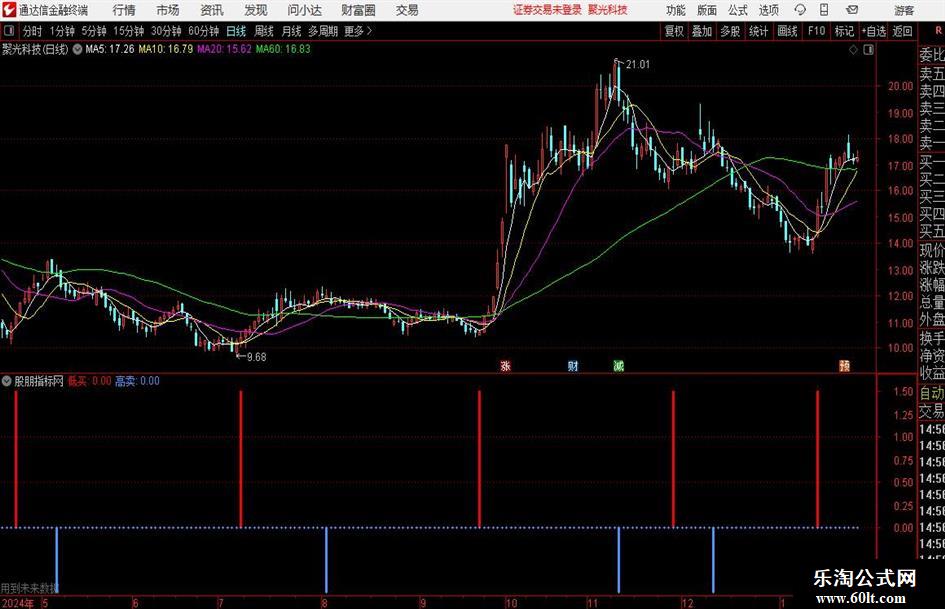Switch to 分时 period tab
Image resolution: width=945 pixels, height=609 pixels.
pos(33,31)
